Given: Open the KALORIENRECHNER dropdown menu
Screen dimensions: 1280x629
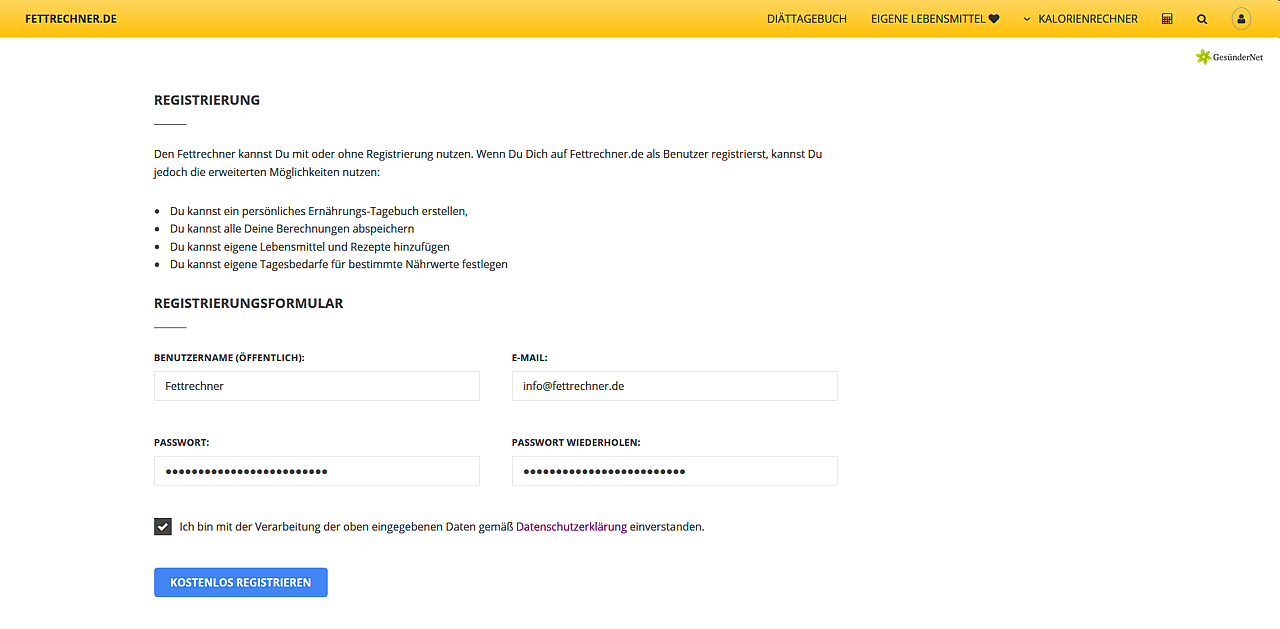Looking at the screenshot, I should coord(1087,18).
